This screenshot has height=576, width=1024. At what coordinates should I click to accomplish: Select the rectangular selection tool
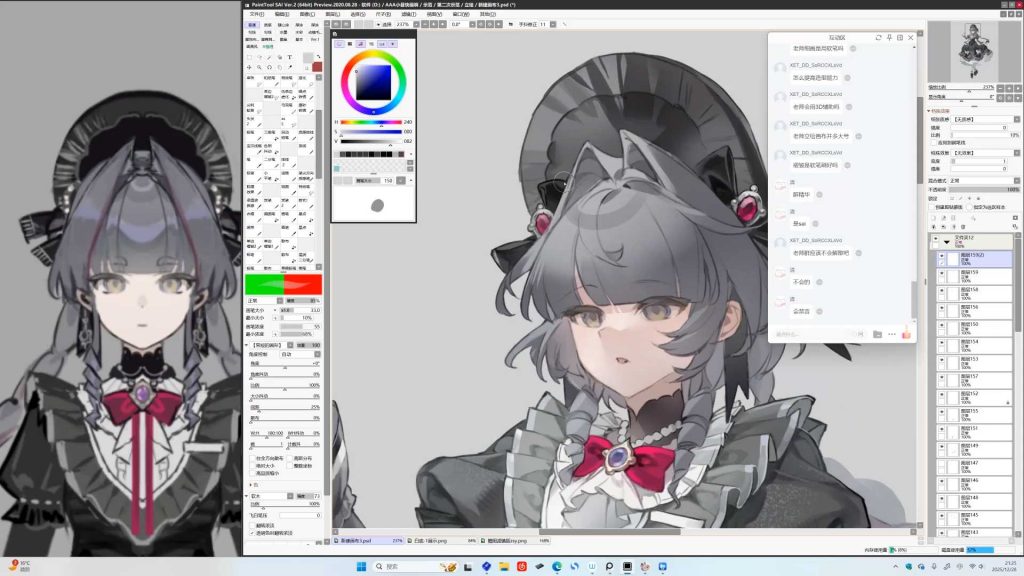click(x=250, y=57)
